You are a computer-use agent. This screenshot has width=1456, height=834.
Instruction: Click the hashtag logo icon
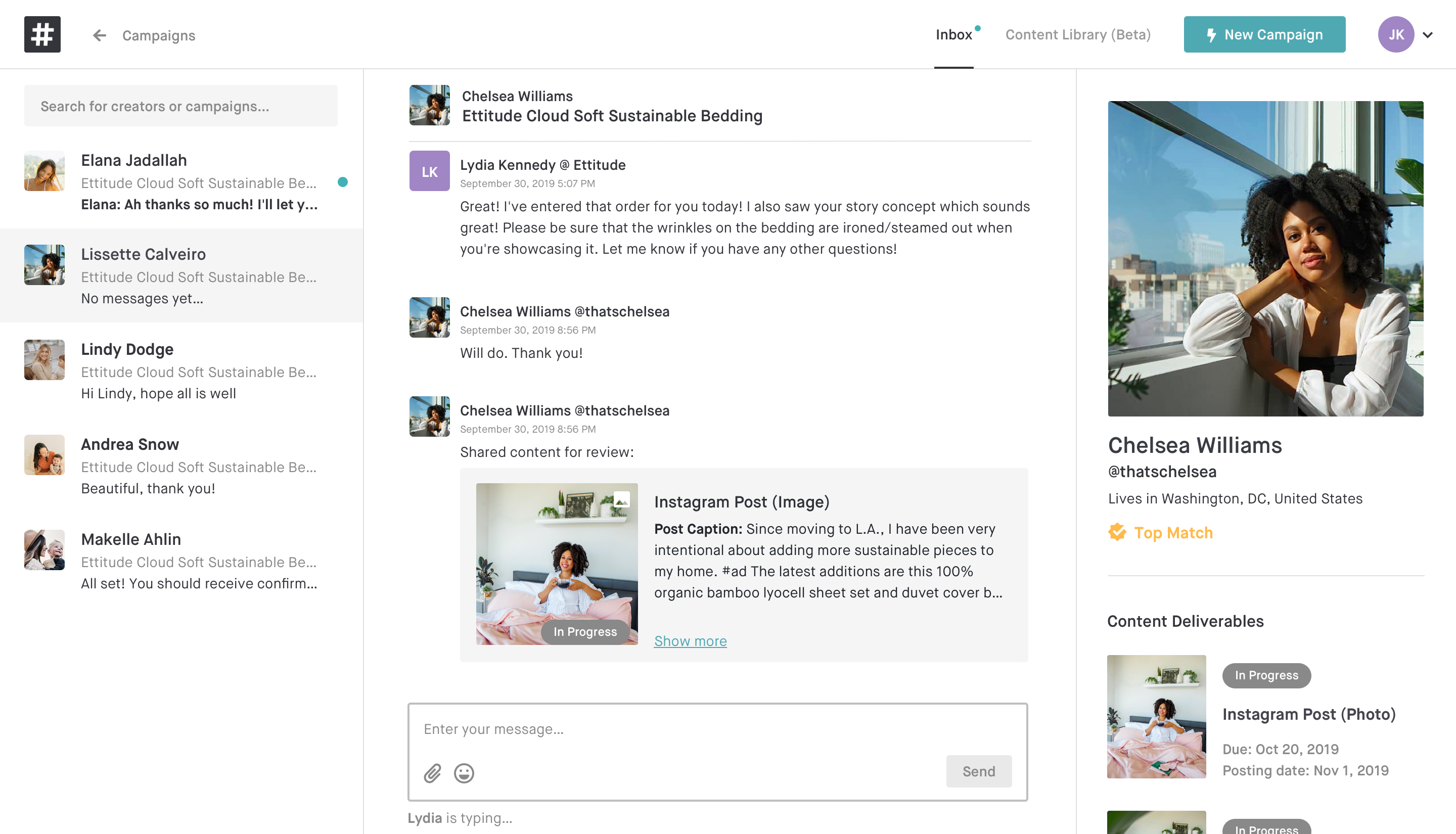click(42, 34)
